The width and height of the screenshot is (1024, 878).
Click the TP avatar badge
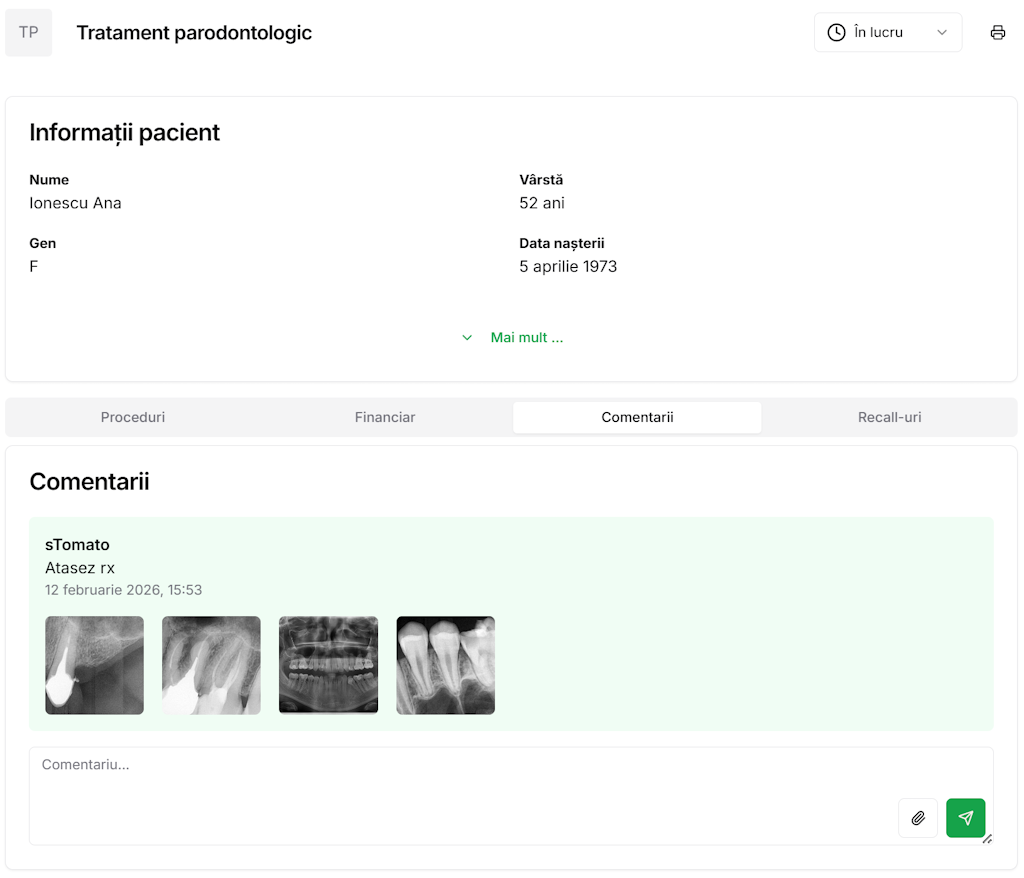click(29, 32)
